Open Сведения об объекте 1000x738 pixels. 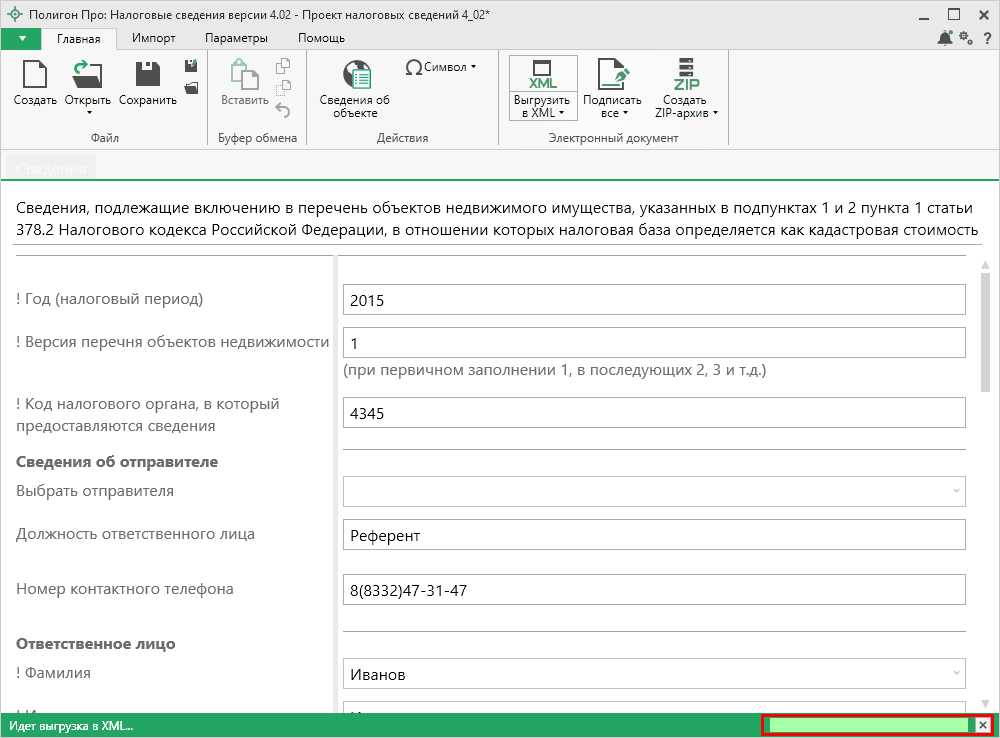(355, 77)
